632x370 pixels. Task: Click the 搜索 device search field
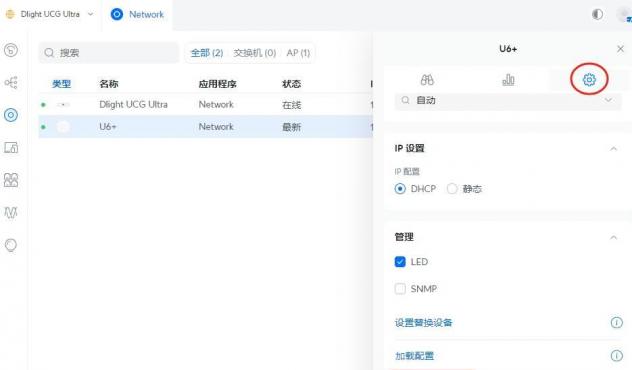pyautogui.click(x=109, y=53)
